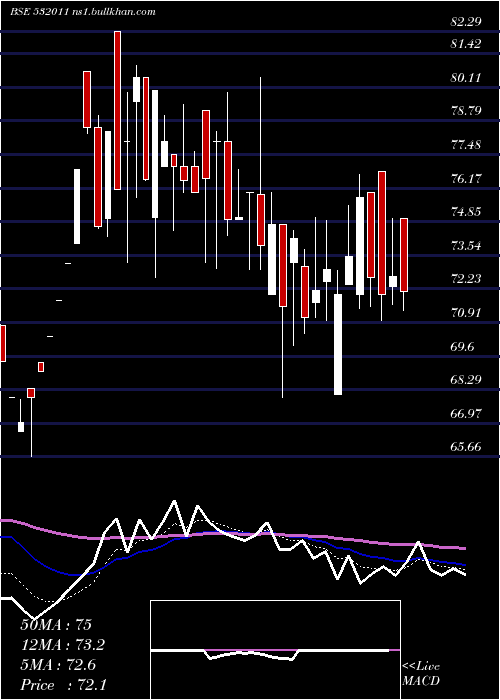Click the Price : 72.1 readout

click(x=63, y=684)
